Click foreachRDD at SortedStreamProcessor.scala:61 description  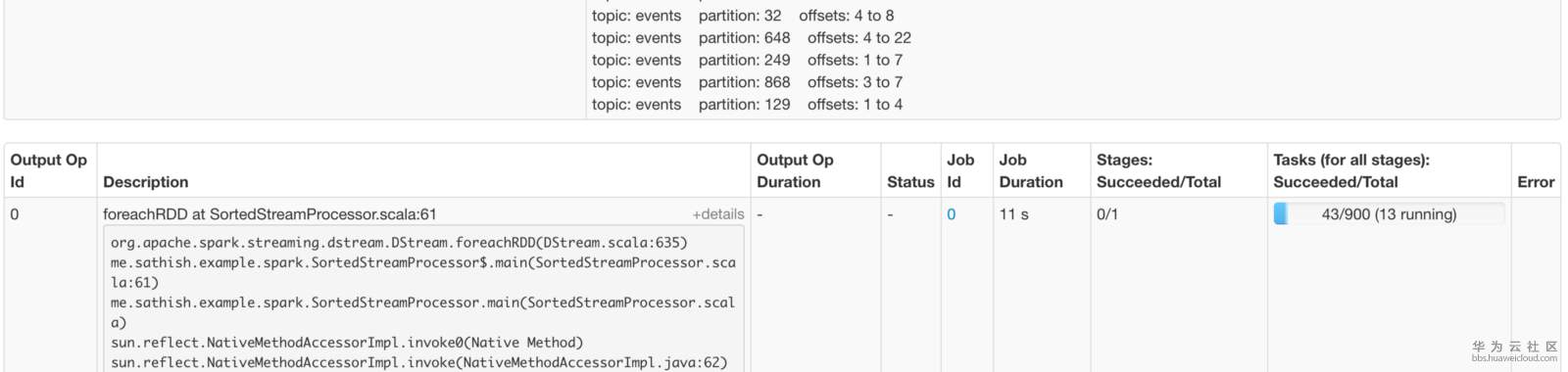(269, 214)
